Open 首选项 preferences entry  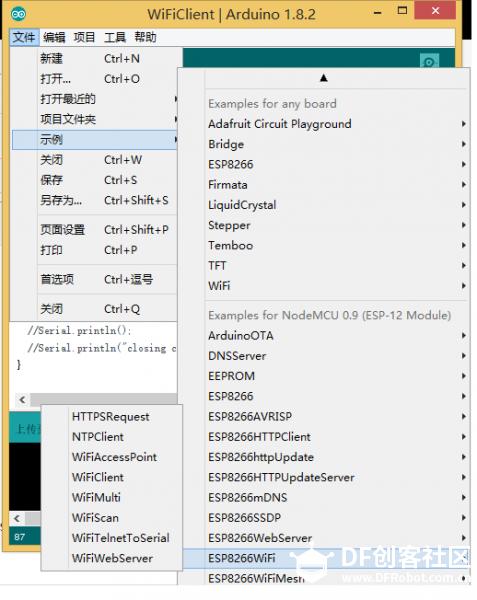tap(95, 280)
